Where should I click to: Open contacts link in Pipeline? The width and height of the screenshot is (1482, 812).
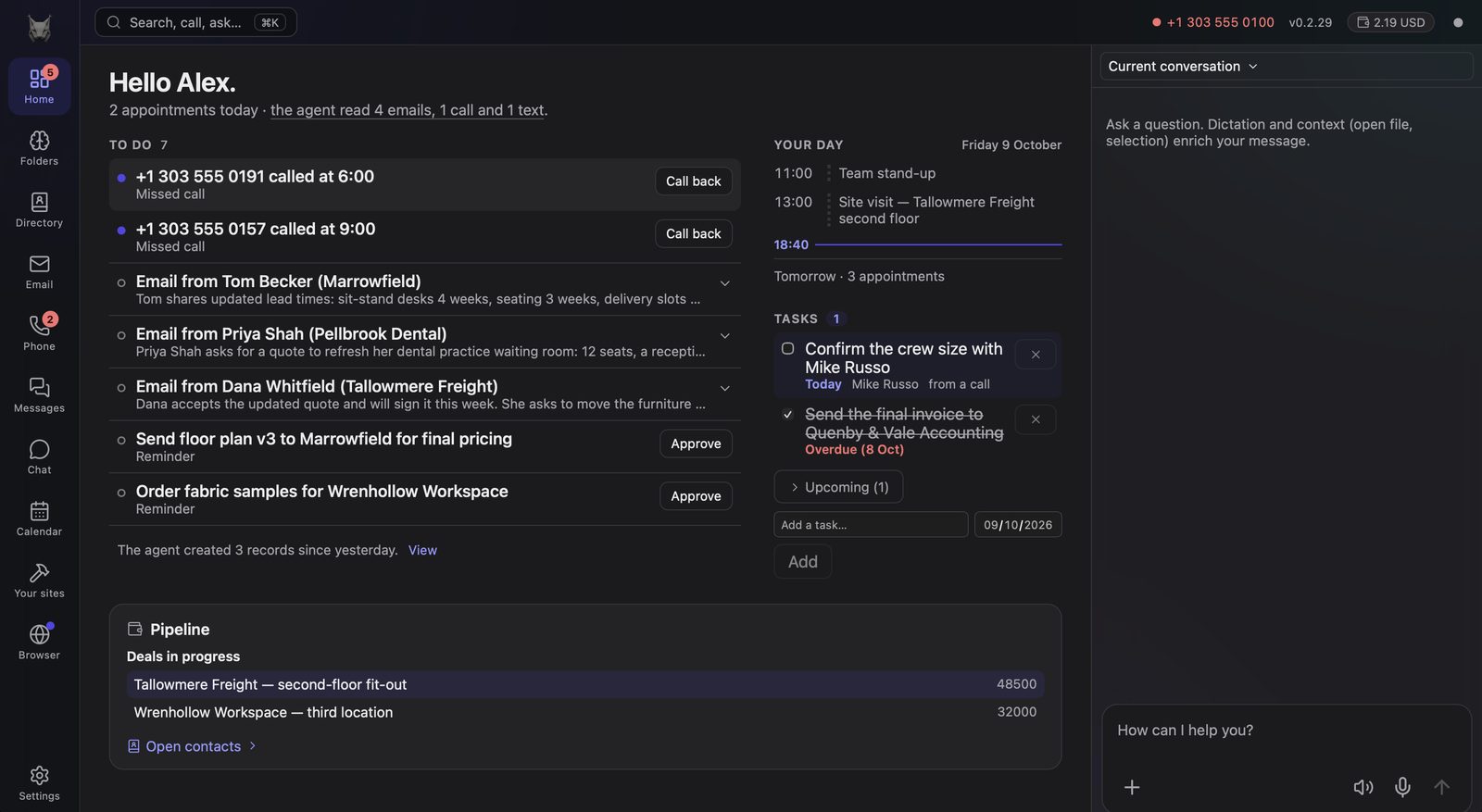[192, 746]
